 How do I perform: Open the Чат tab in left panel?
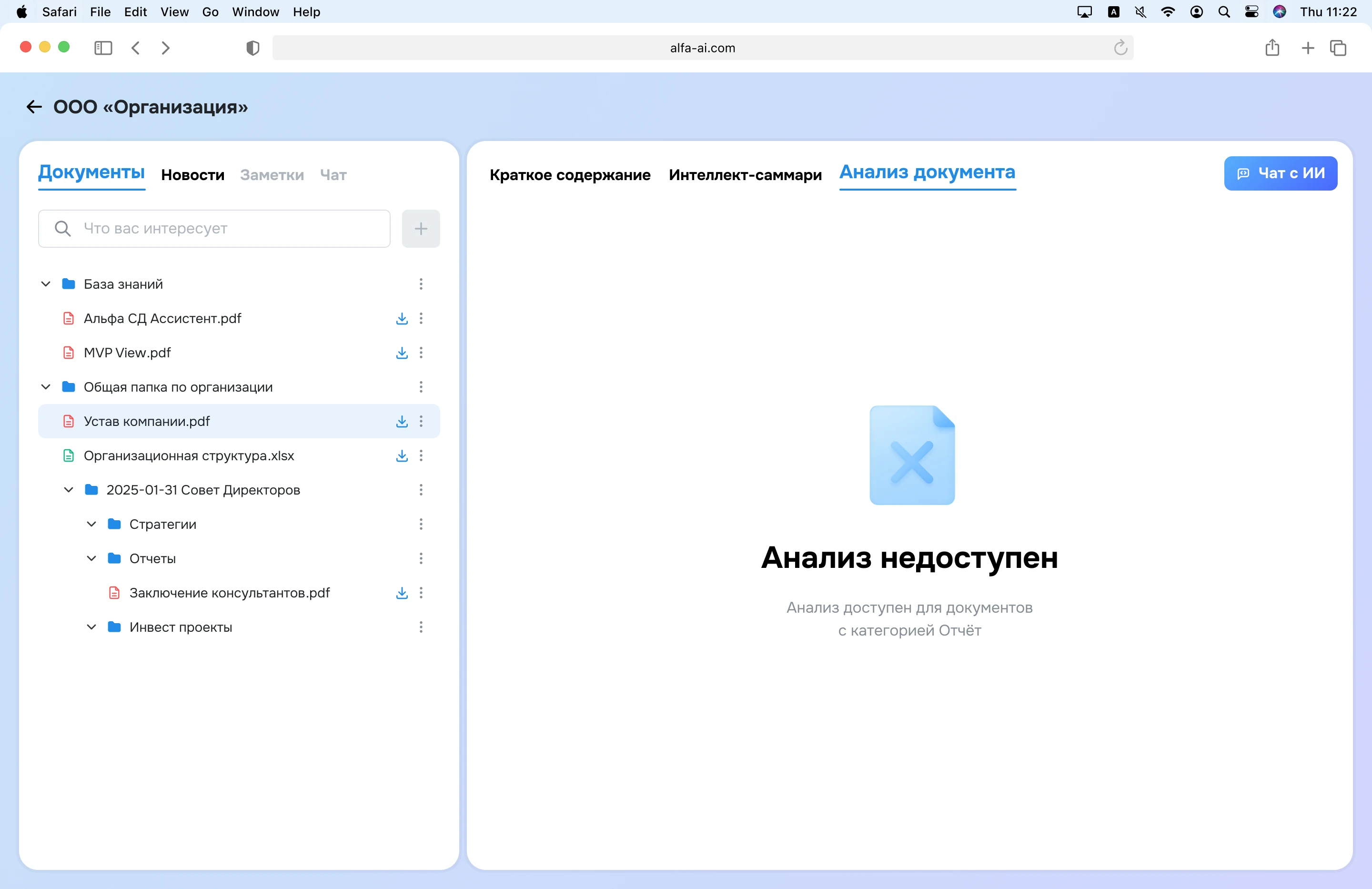pyautogui.click(x=333, y=175)
